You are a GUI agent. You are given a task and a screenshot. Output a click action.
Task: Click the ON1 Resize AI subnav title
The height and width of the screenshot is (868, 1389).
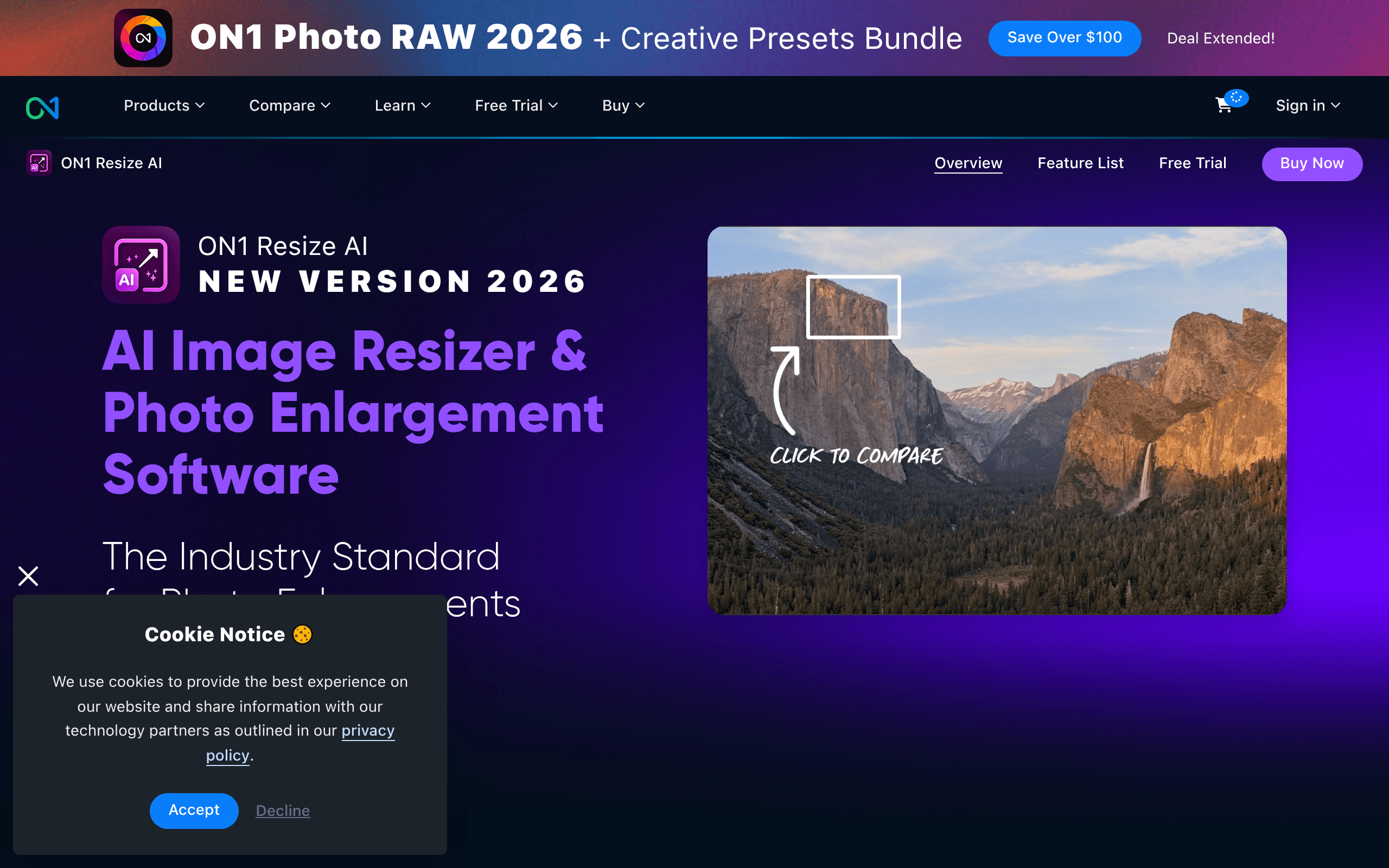click(x=111, y=163)
